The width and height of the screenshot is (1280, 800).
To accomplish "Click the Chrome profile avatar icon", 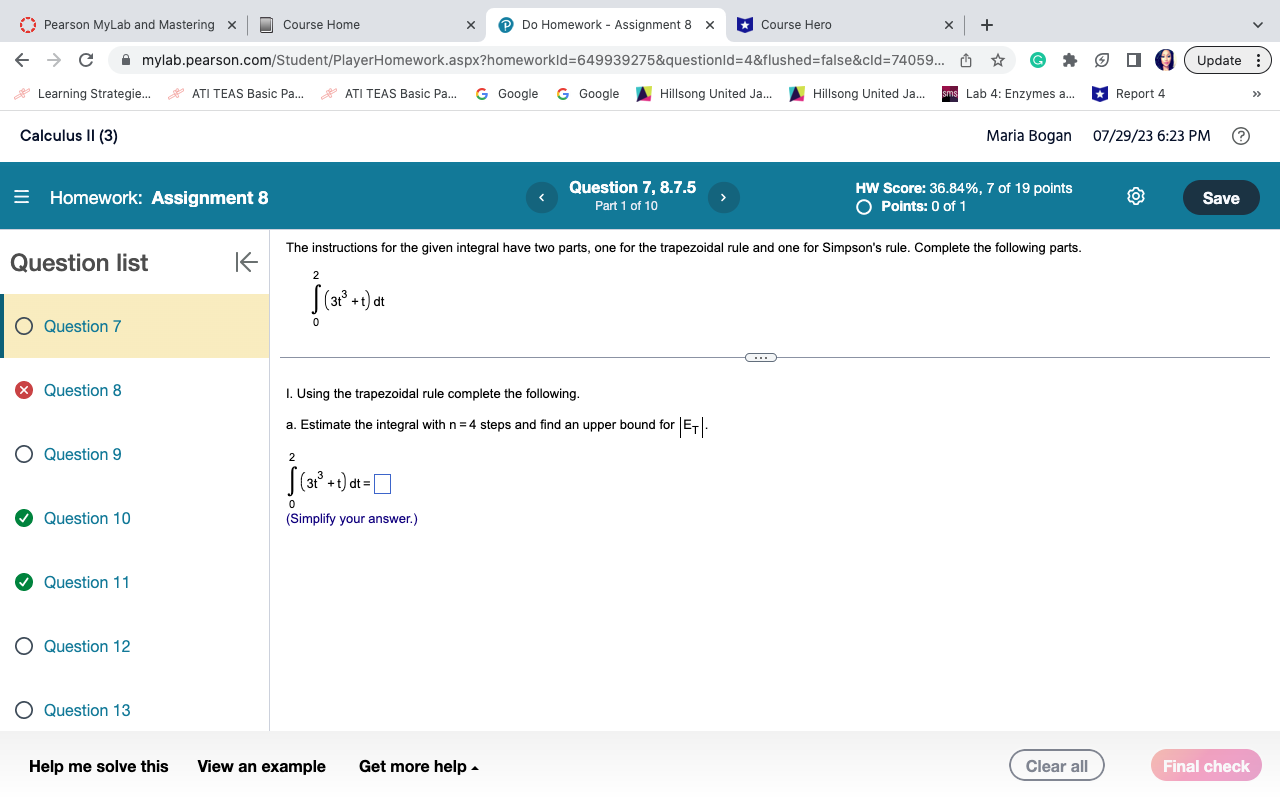I will click(1164, 60).
